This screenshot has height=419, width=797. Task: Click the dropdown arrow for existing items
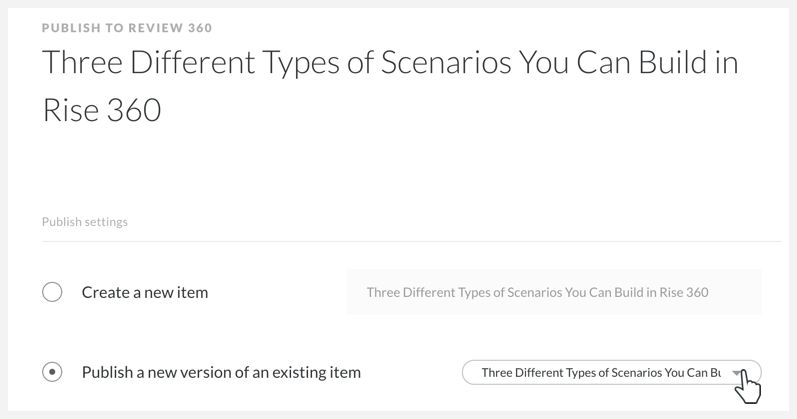click(738, 373)
